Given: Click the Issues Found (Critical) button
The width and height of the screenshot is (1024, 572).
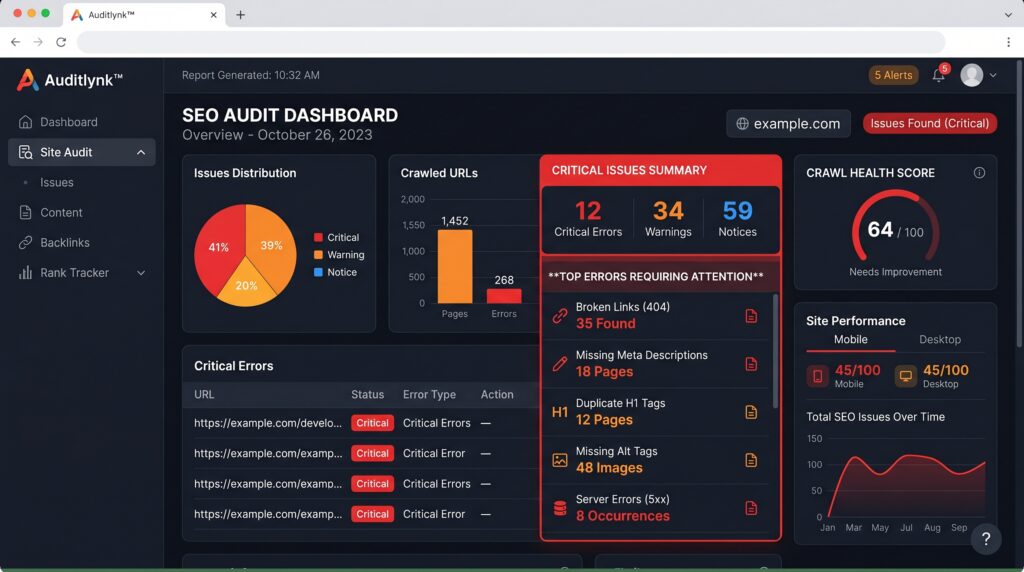Looking at the screenshot, I should pos(929,123).
